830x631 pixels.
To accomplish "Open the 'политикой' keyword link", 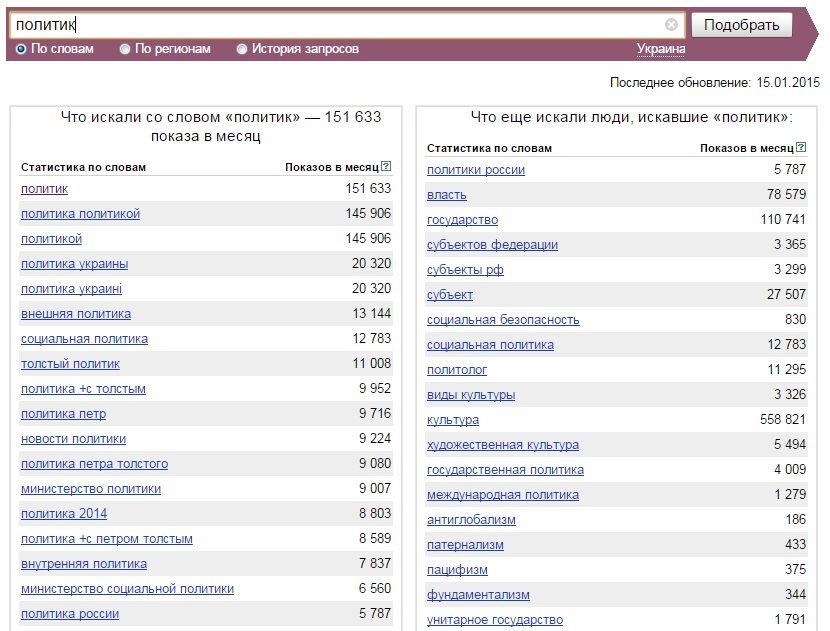I will click(x=51, y=239).
